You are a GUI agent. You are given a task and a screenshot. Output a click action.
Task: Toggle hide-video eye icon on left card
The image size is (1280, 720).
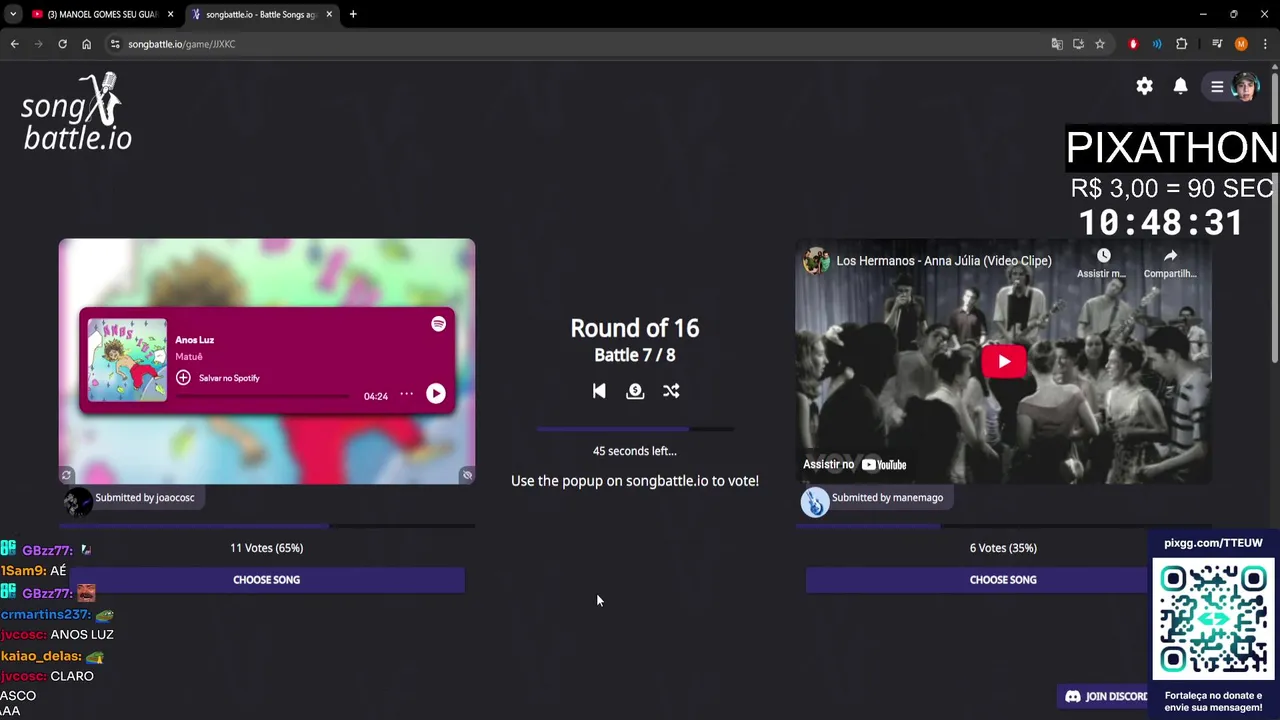click(x=467, y=475)
